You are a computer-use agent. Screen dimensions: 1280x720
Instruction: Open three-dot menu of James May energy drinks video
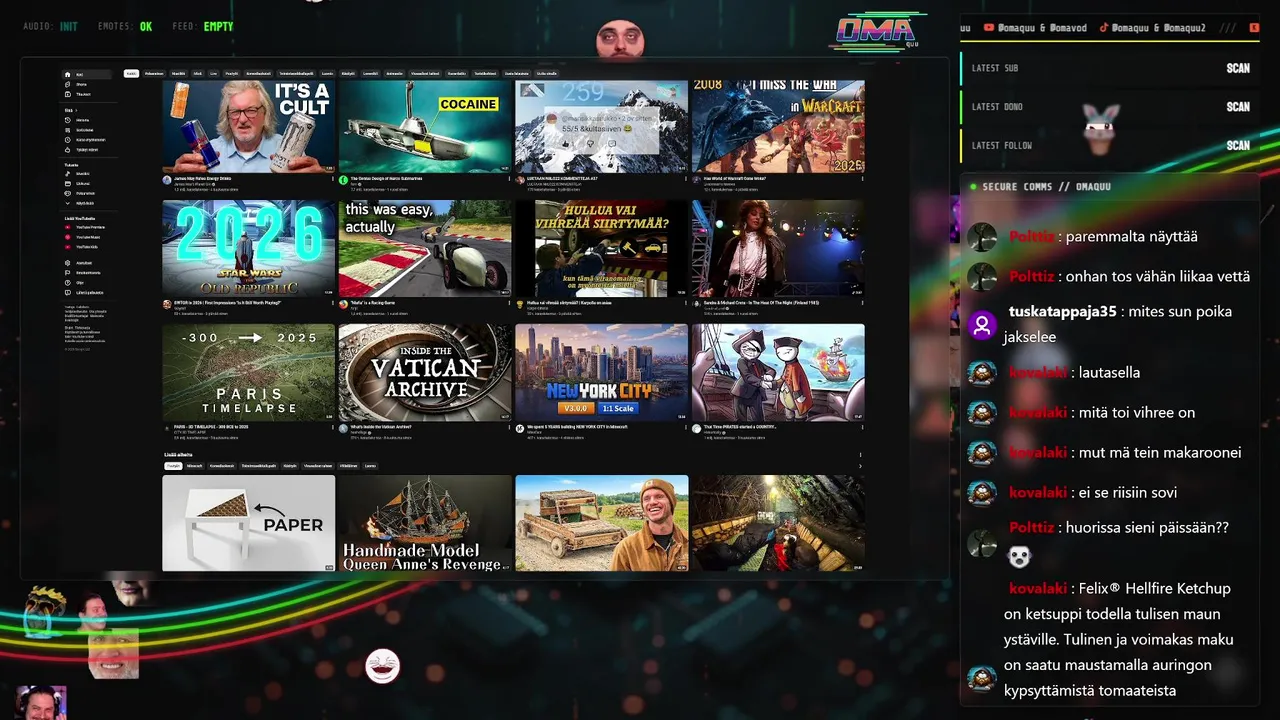[x=333, y=179]
